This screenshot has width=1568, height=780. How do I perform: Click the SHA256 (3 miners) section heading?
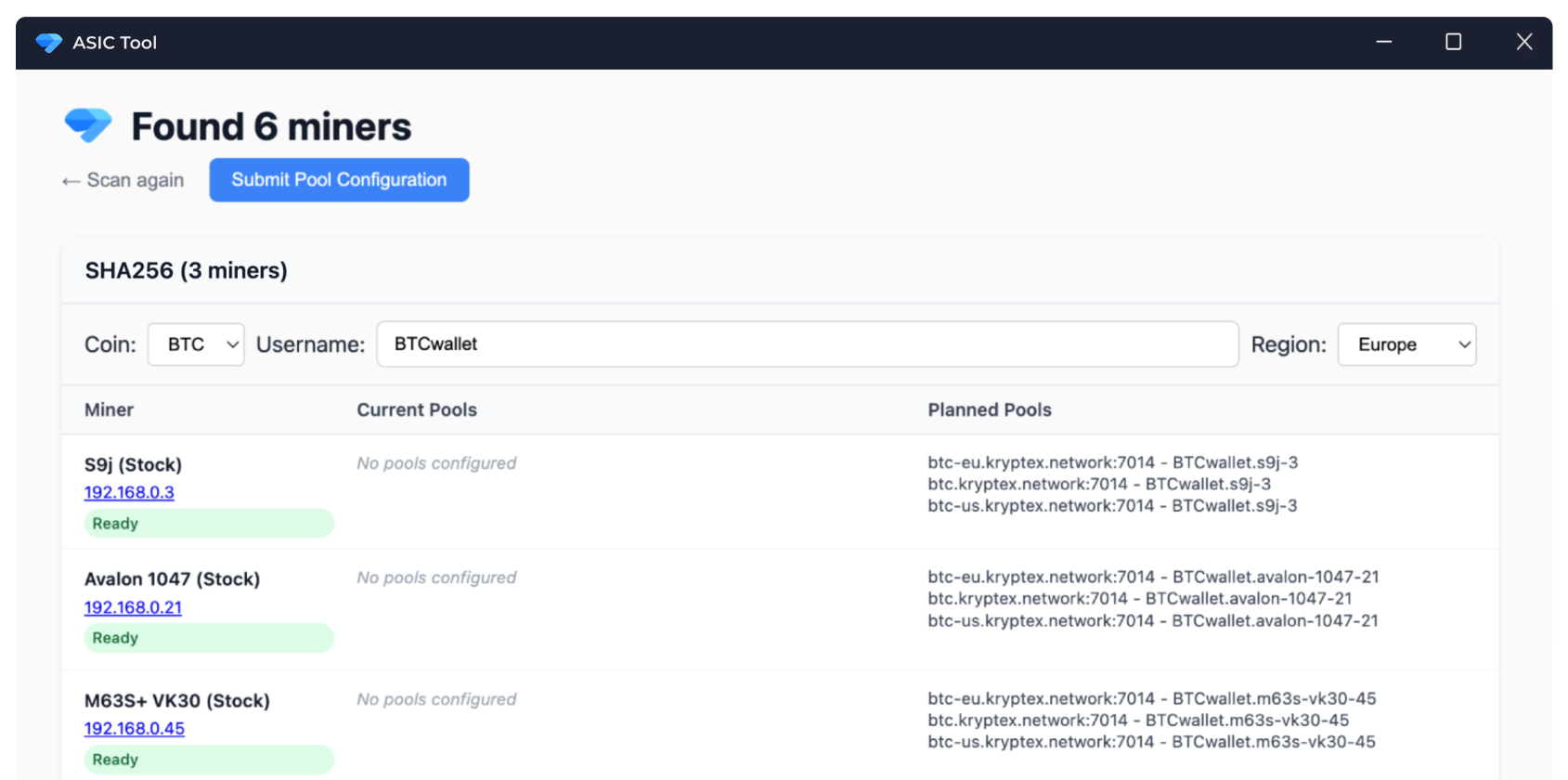pos(187,271)
